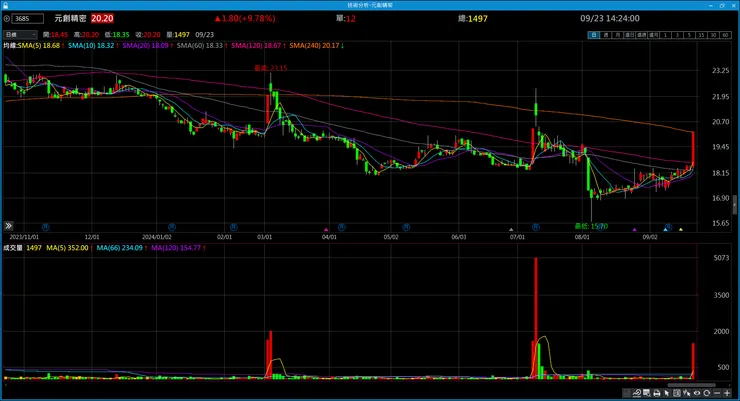Click the SMA(5) 18.68 legend
The width and height of the screenshot is (740, 401).
click(41, 46)
